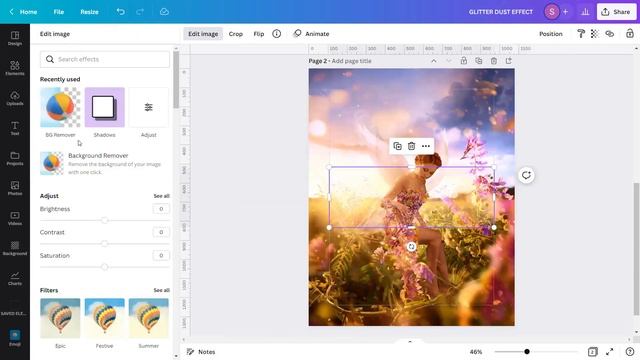Click the Contrast slider handle

[104, 244]
